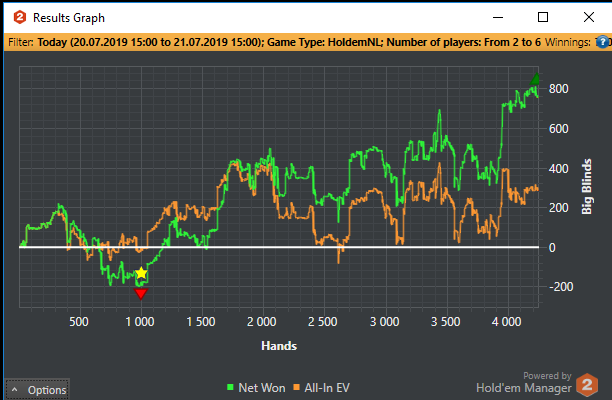Click the Results Graph window title
The height and width of the screenshot is (400, 612).
[69, 18]
